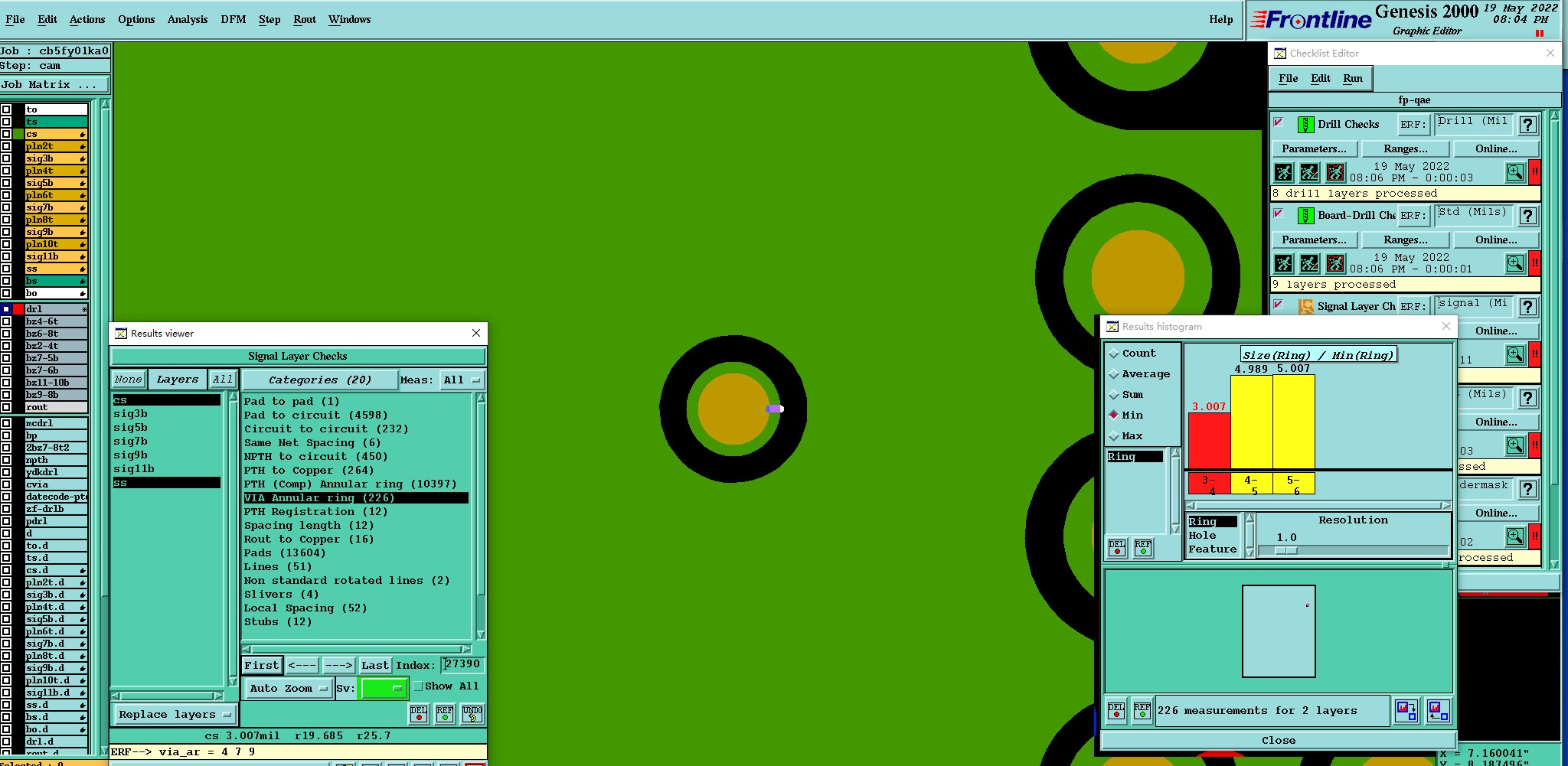Viewport: 1568px width, 766px height.
Task: Click First button in Results viewer
Action: [262, 666]
